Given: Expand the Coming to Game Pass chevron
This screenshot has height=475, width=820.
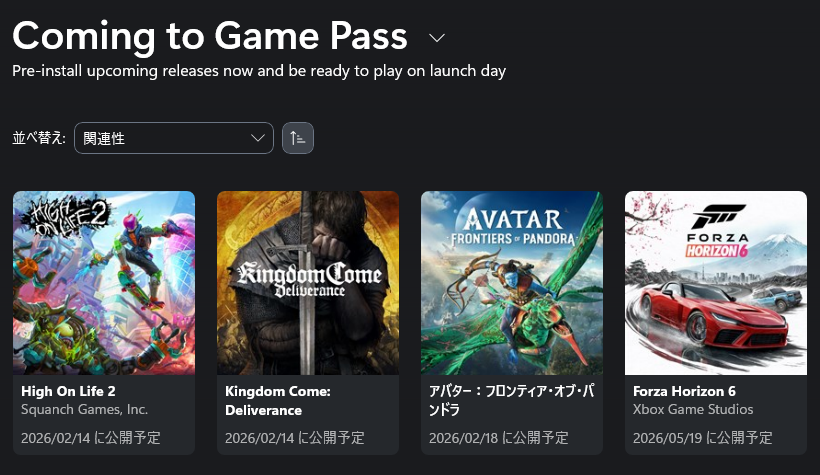Looking at the screenshot, I should 436,38.
